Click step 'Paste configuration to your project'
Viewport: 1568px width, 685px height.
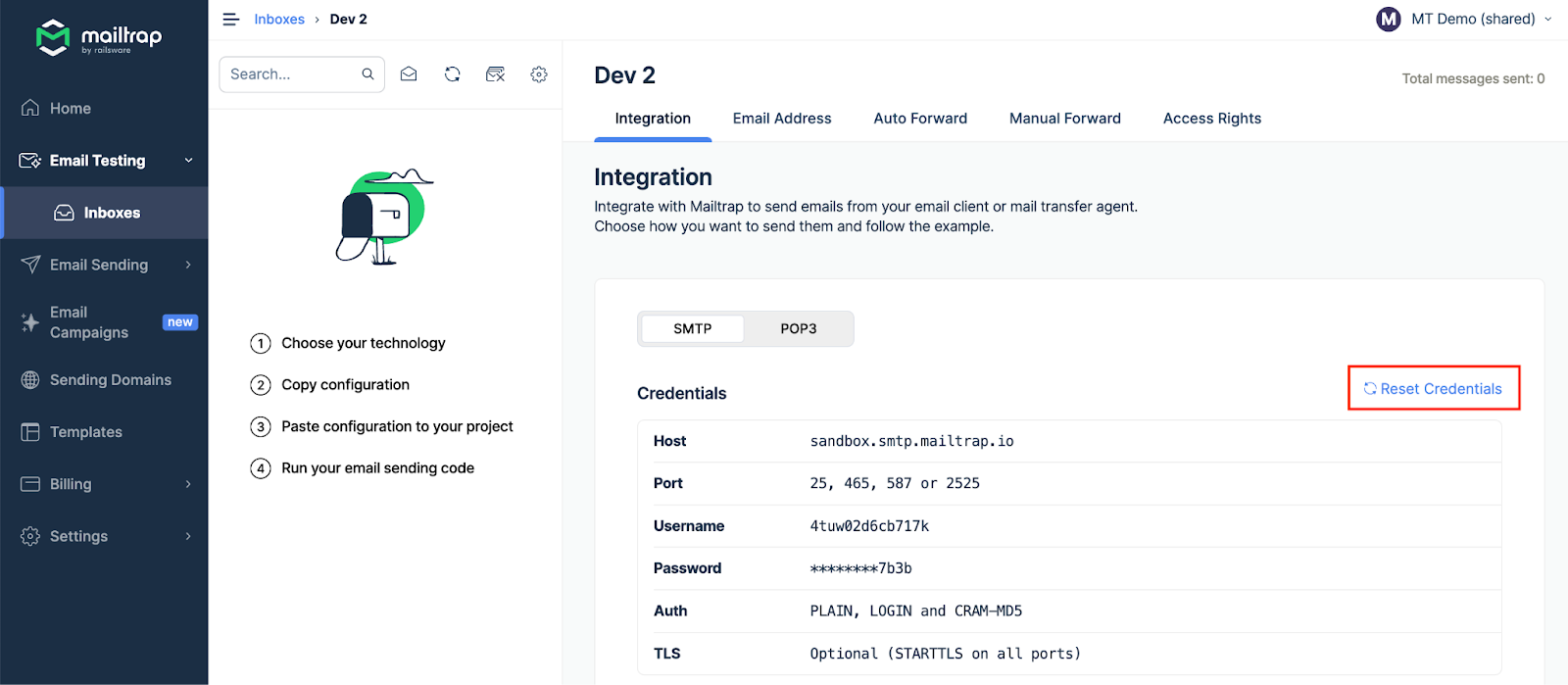(397, 426)
